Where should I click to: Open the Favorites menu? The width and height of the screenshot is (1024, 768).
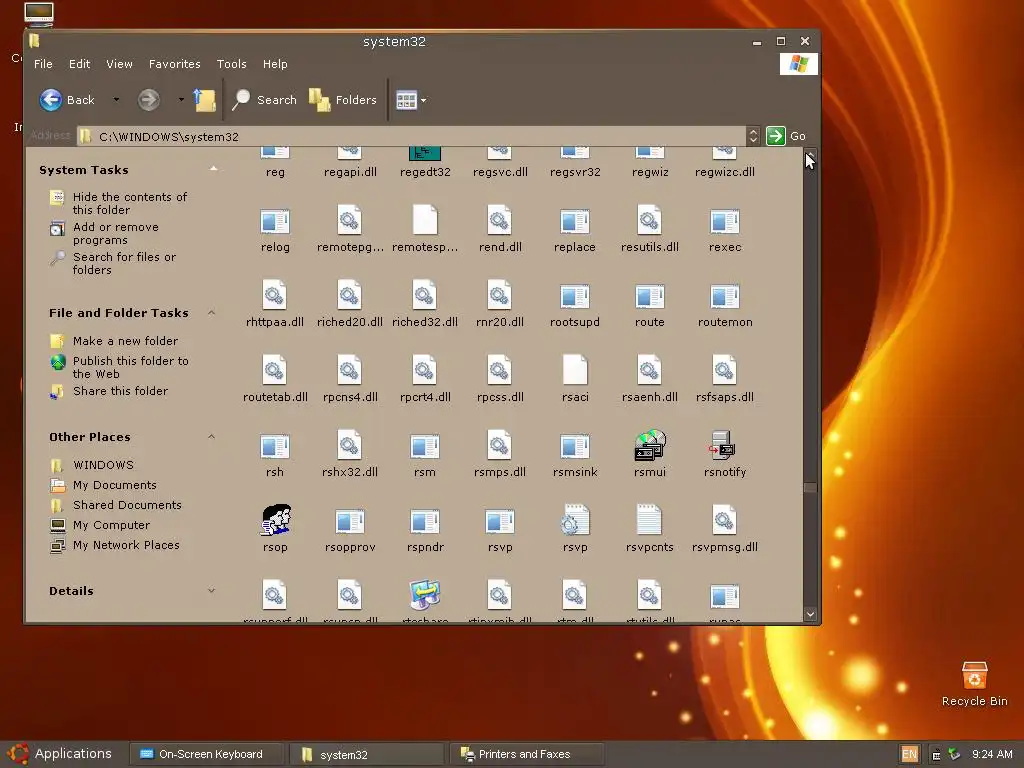pos(174,64)
